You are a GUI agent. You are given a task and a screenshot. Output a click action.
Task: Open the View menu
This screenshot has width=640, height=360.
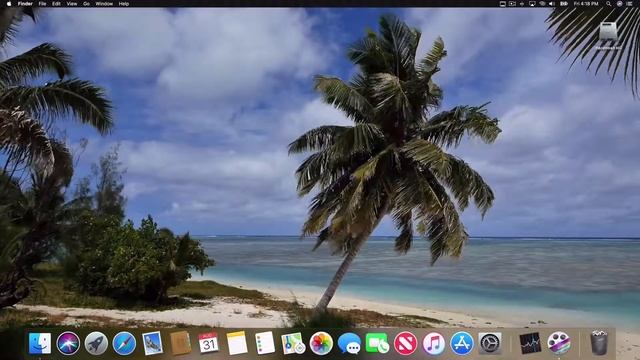(72, 4)
